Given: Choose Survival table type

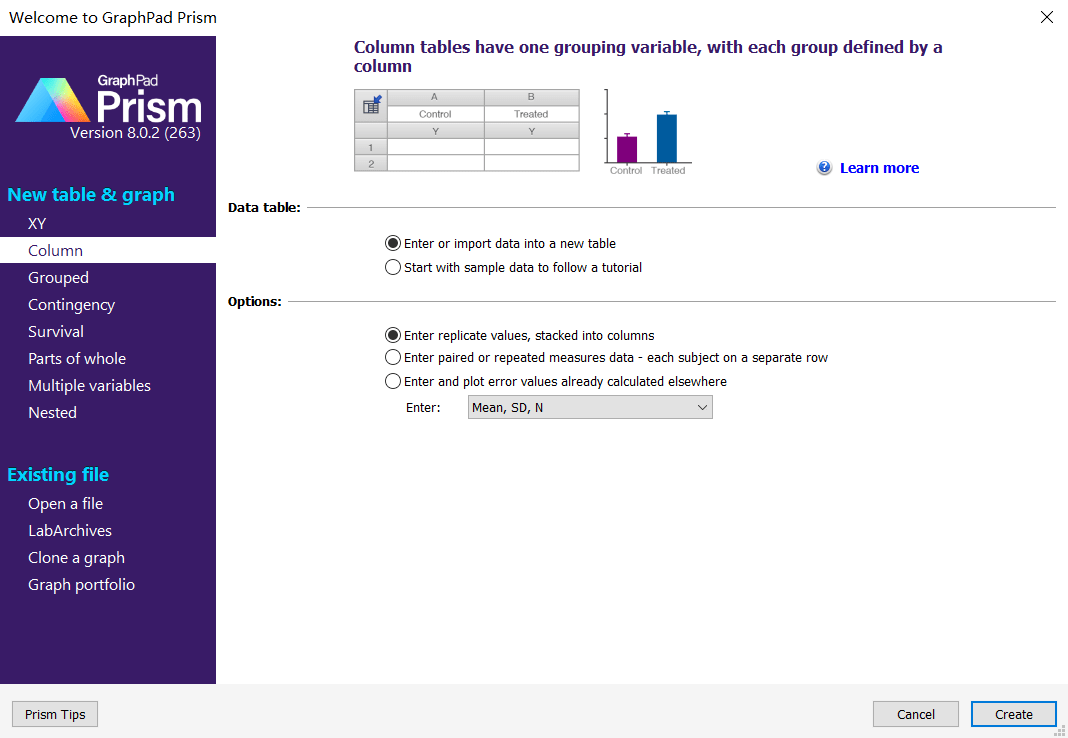Looking at the screenshot, I should (x=56, y=332).
